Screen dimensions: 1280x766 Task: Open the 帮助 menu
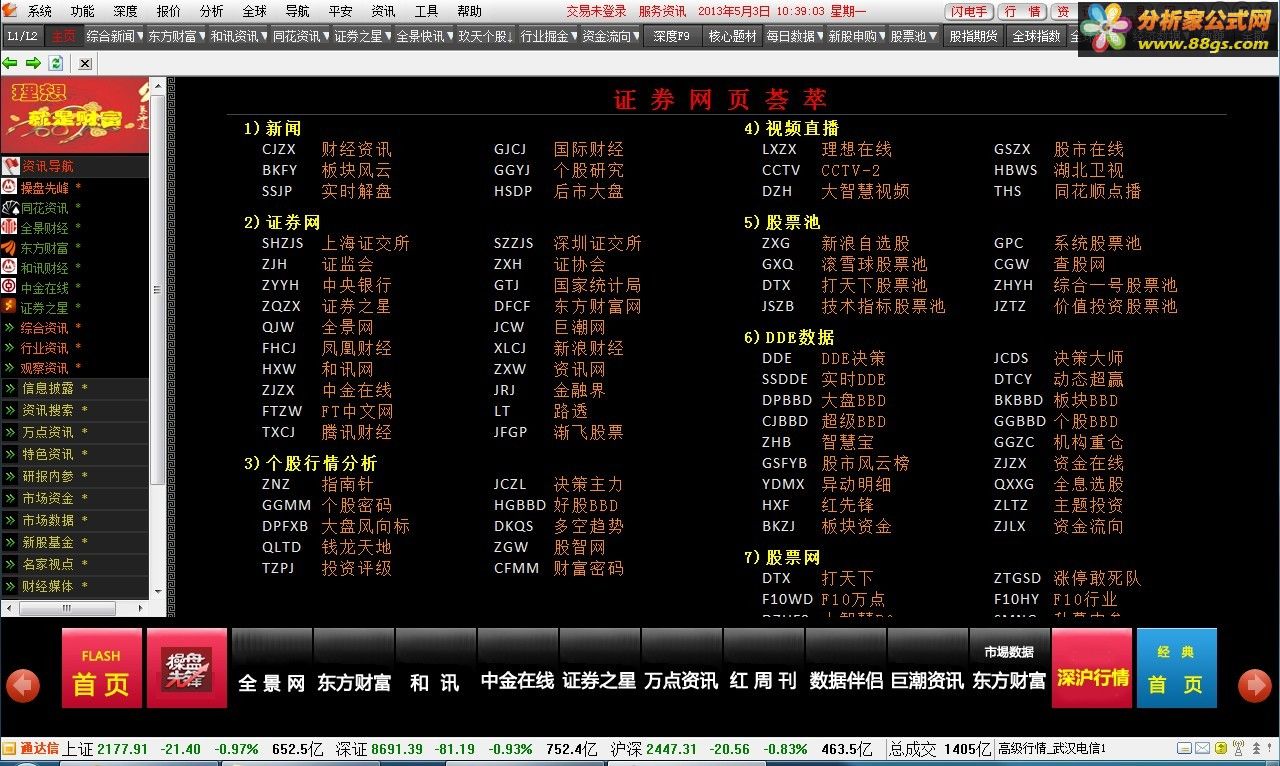point(469,12)
